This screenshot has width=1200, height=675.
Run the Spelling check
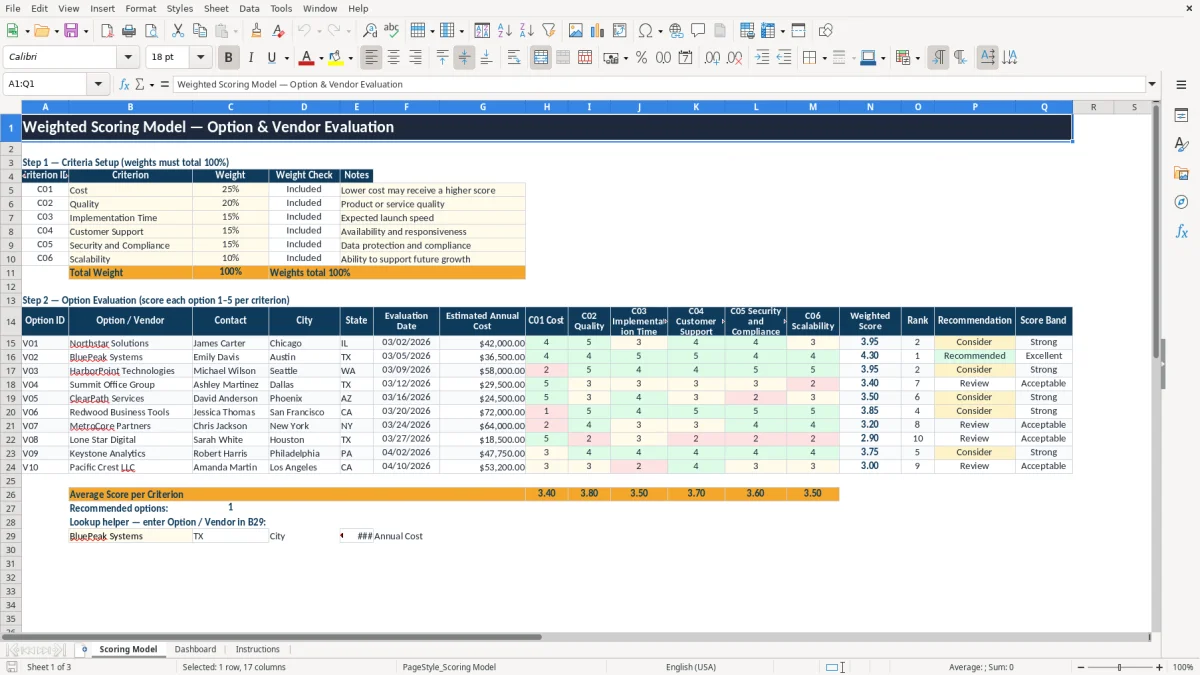point(392,31)
